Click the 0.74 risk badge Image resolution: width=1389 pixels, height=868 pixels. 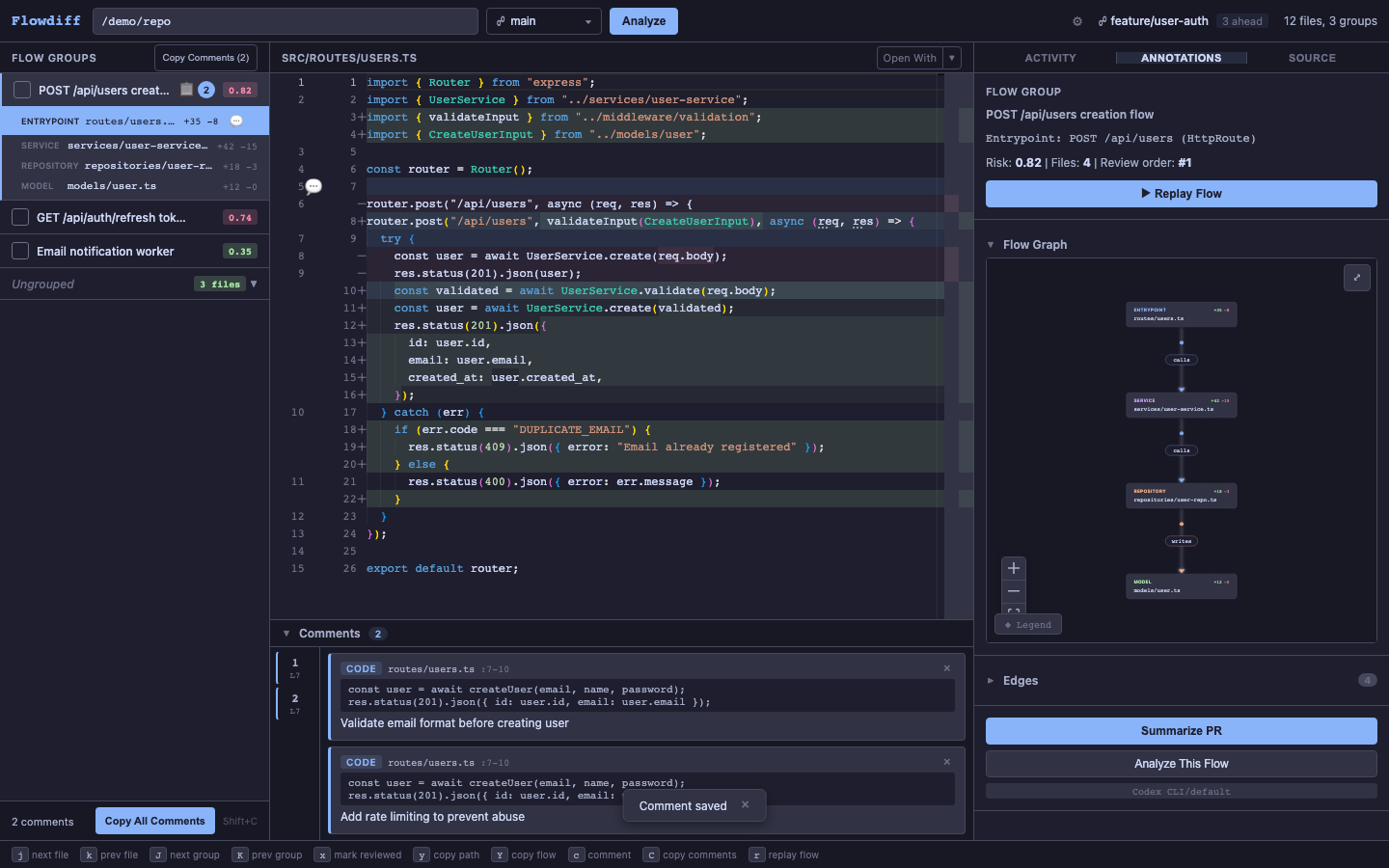(240, 218)
